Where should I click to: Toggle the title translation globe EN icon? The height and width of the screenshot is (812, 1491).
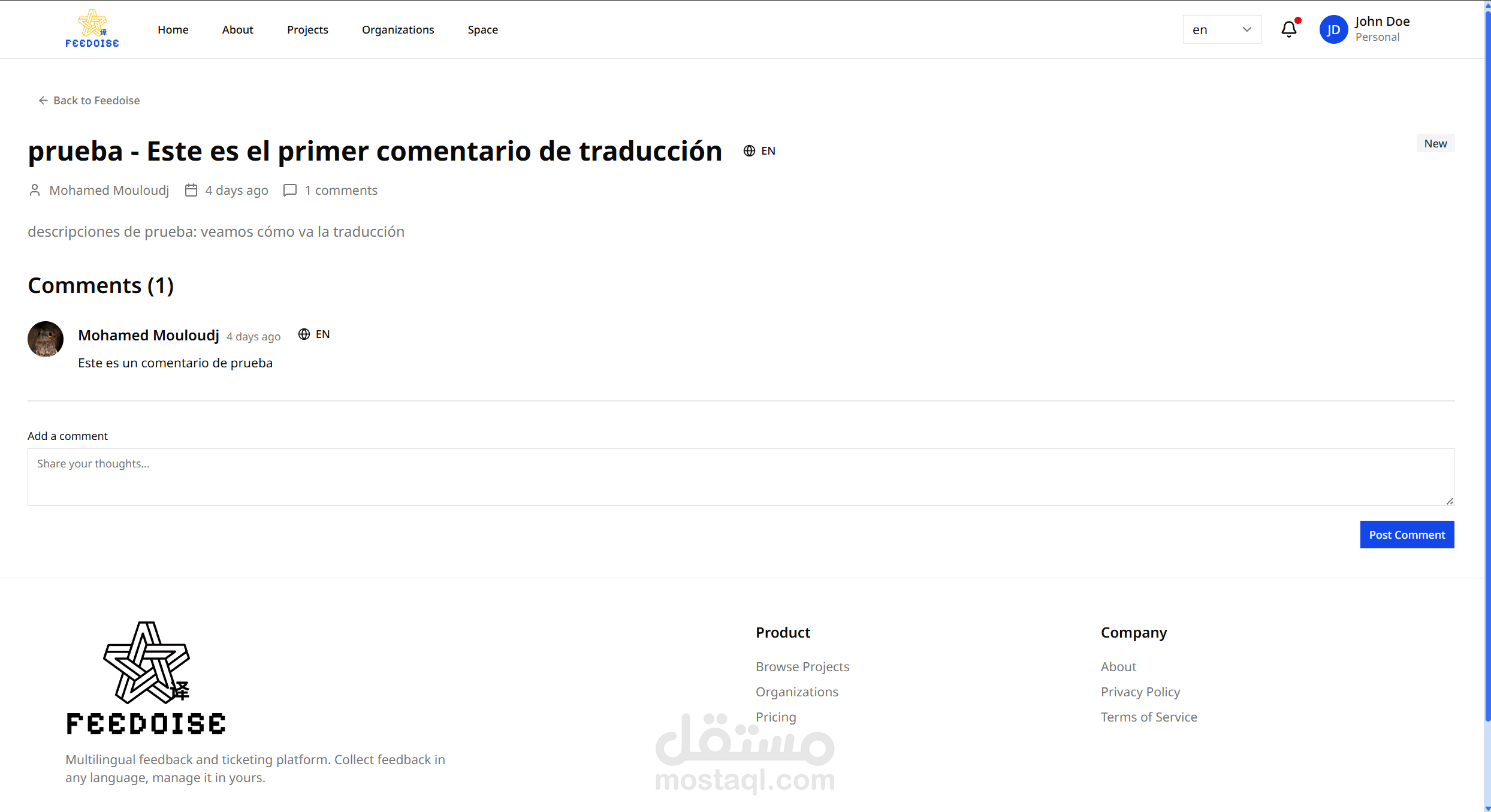[759, 151]
